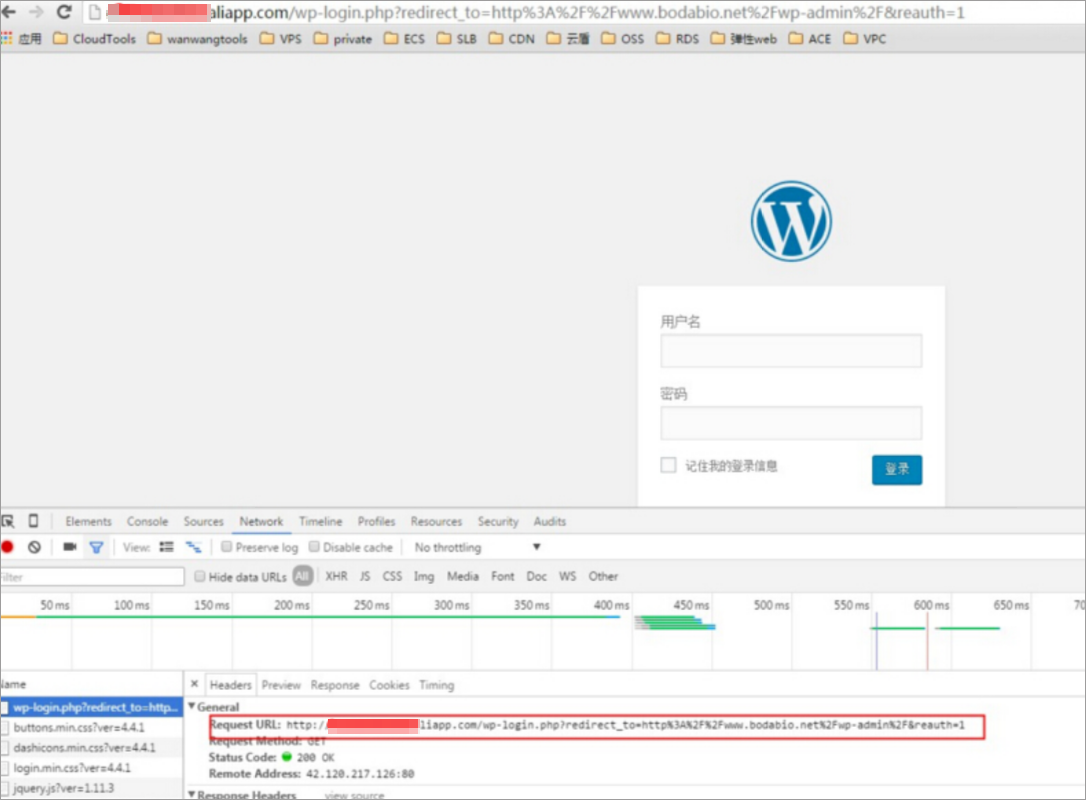
Task: Clear network log with circle-slash icon
Action: (34, 547)
